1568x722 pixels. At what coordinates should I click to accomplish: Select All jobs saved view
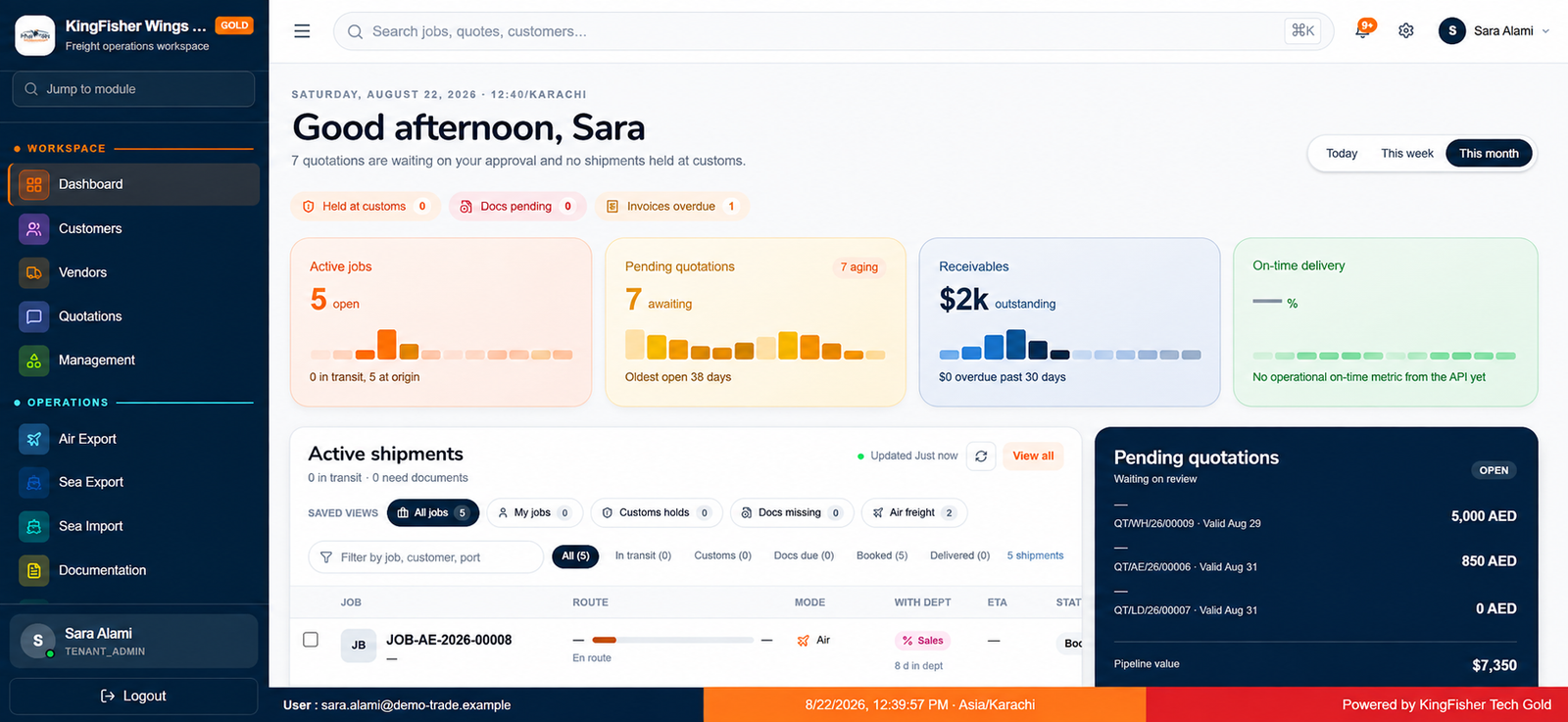tap(433, 512)
